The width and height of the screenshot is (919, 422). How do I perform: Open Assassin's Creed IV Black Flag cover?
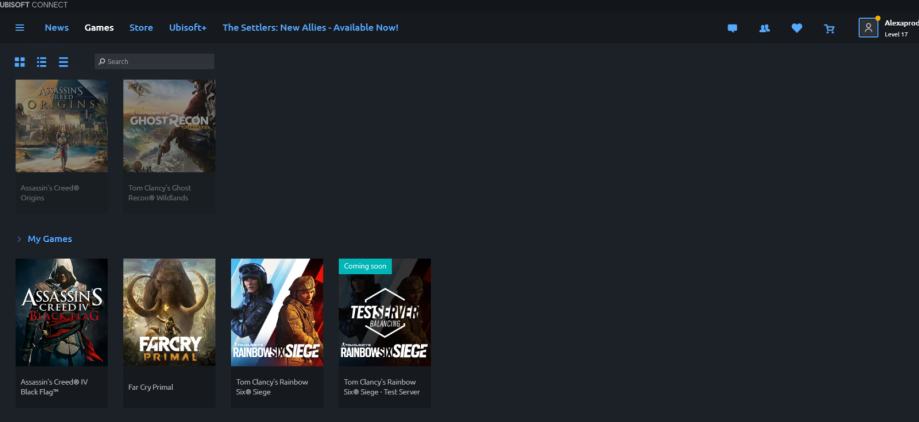coord(62,312)
